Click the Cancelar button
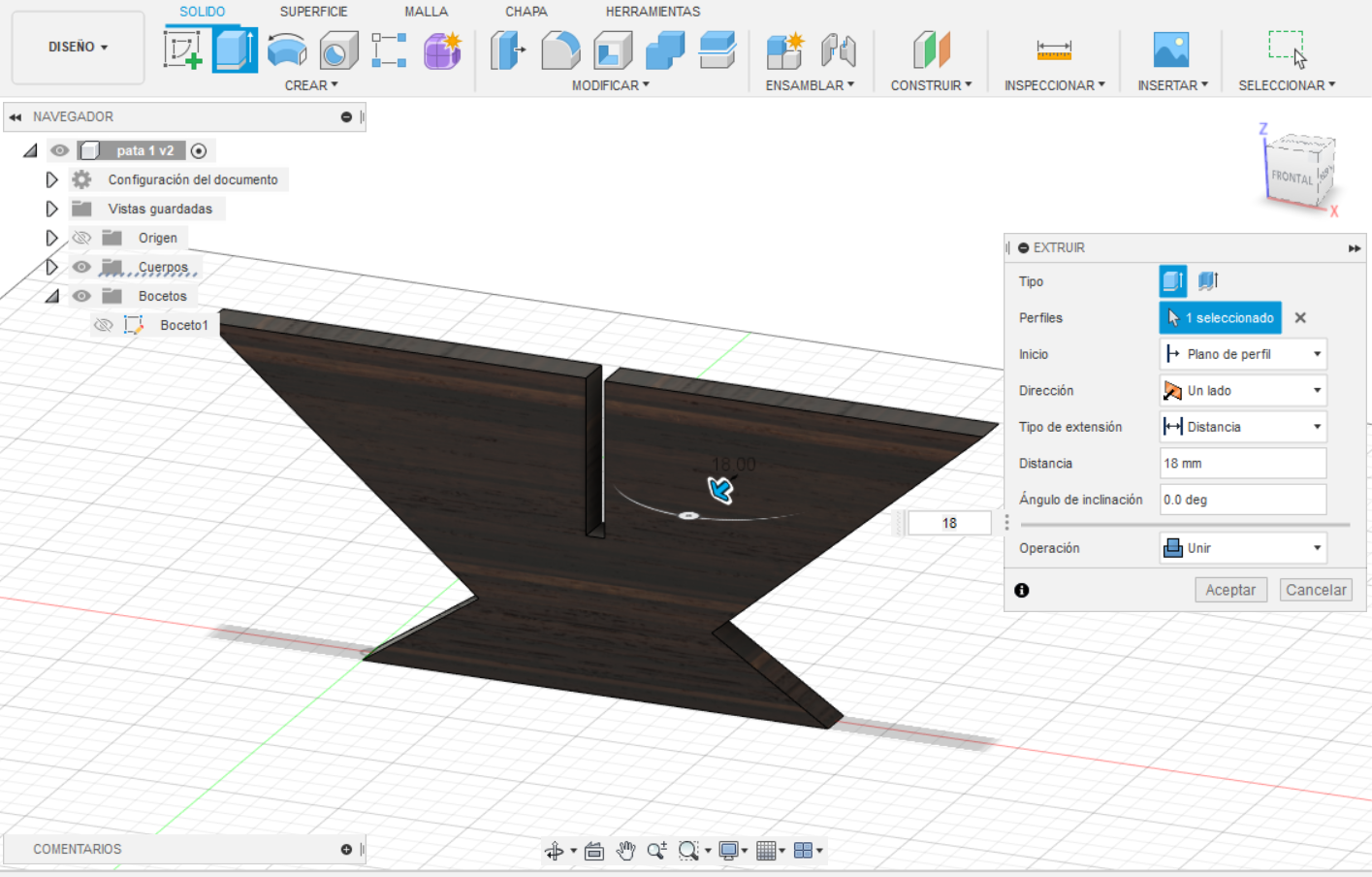Viewport: 1372px width, 877px height. (1316, 590)
